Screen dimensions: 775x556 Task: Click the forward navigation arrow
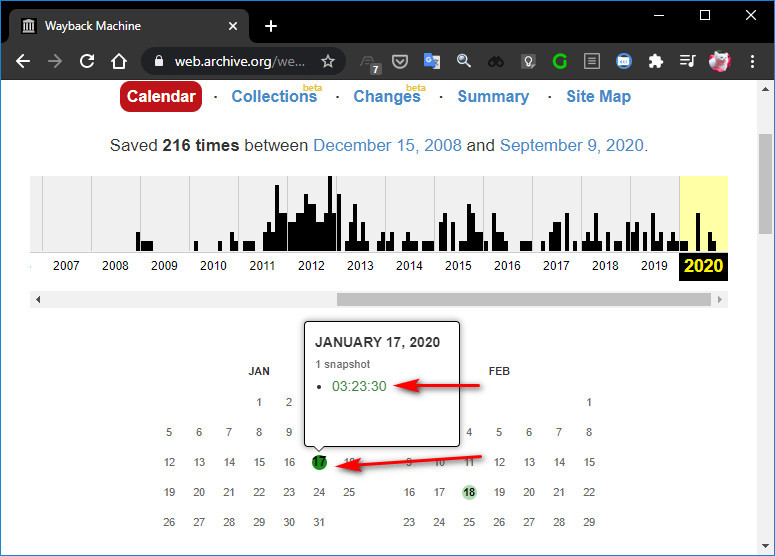click(x=55, y=61)
